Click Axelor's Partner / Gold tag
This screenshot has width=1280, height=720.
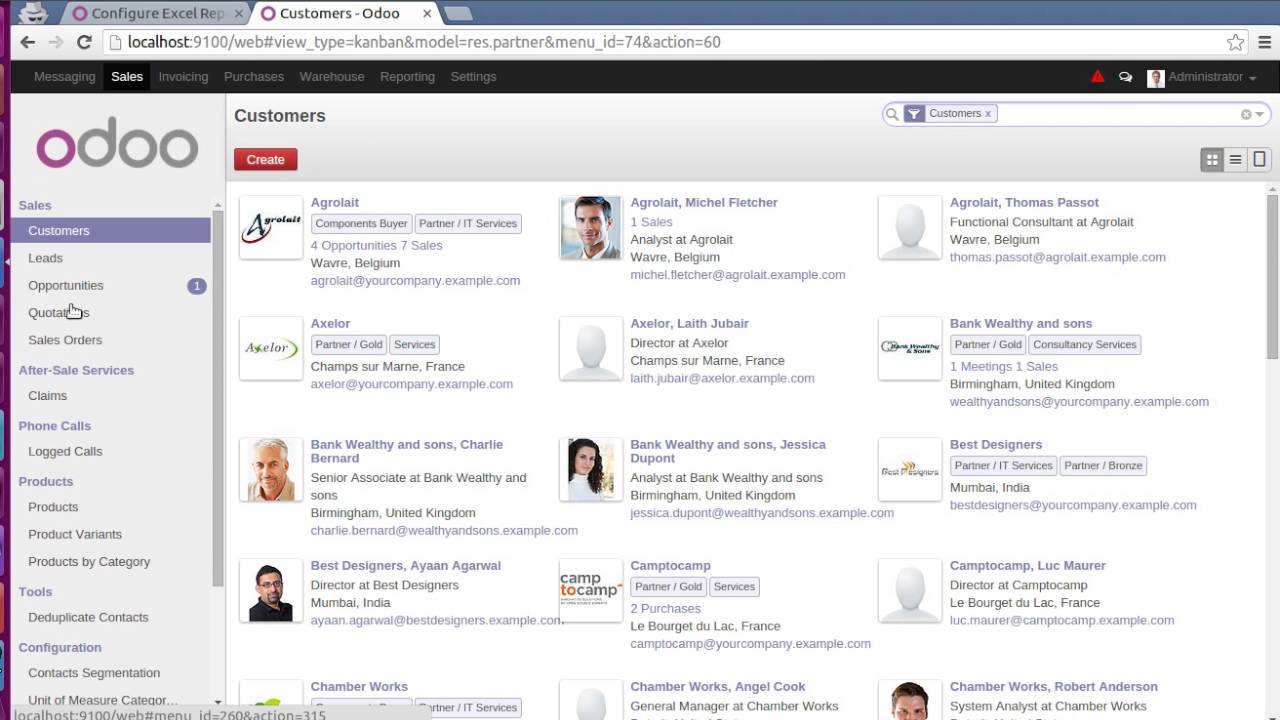[x=349, y=345]
